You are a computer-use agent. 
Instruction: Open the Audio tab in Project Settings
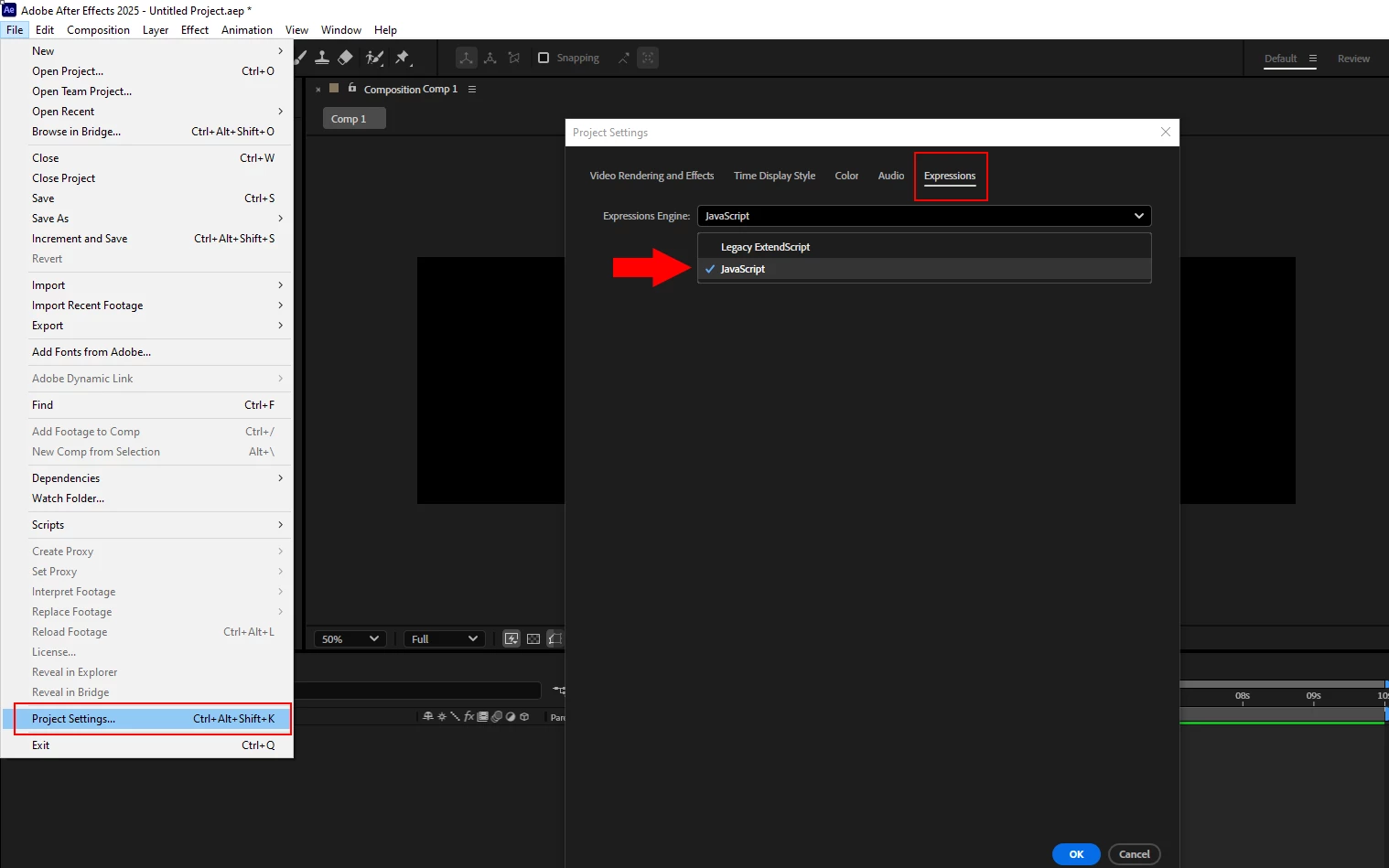(890, 176)
